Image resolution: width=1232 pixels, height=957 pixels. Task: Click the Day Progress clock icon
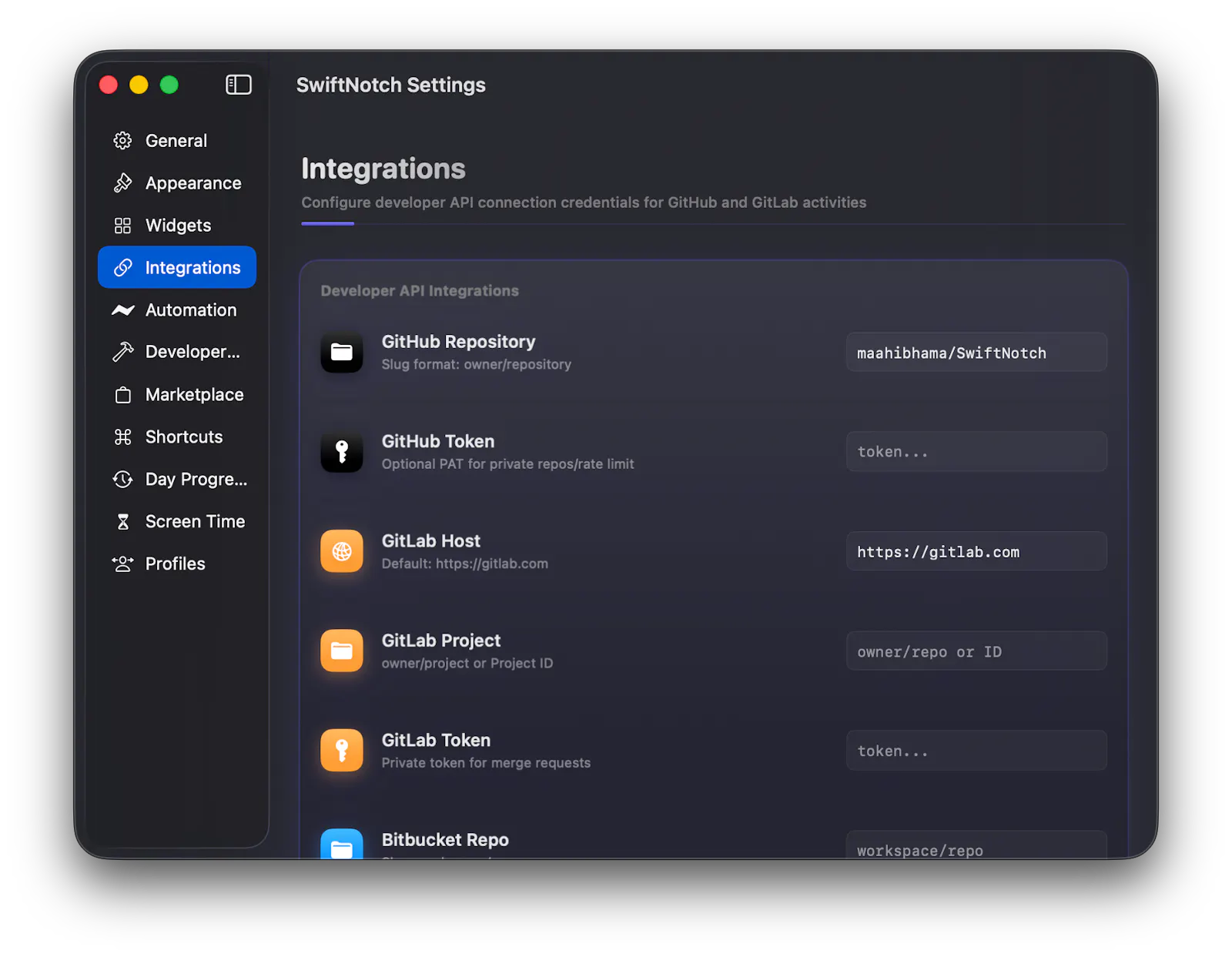122,480
